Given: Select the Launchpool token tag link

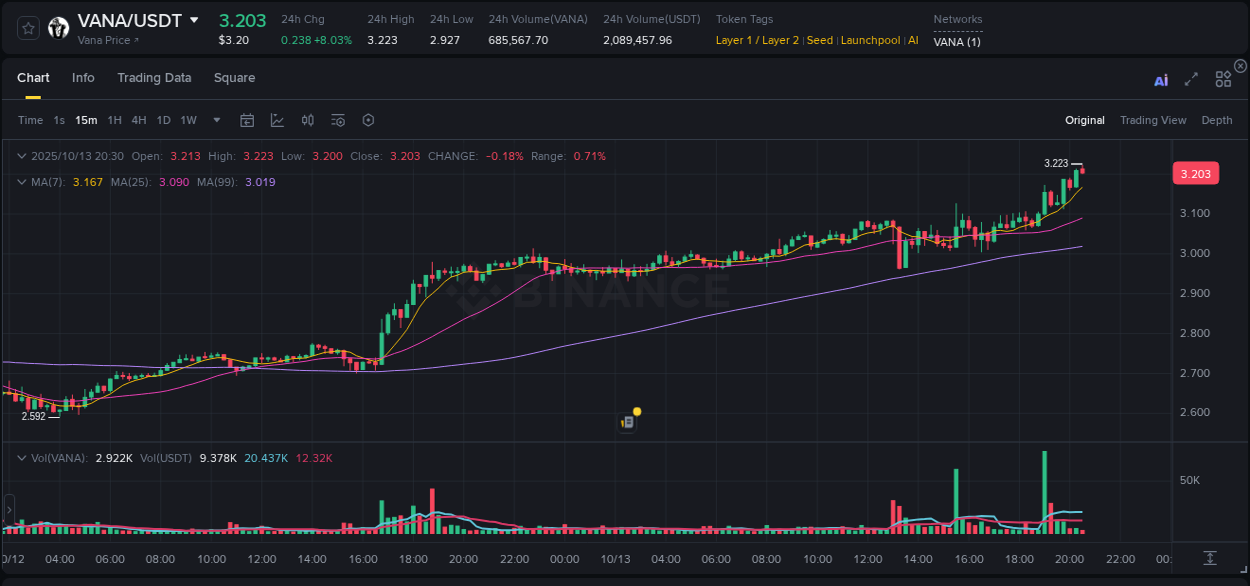Looking at the screenshot, I should [870, 40].
